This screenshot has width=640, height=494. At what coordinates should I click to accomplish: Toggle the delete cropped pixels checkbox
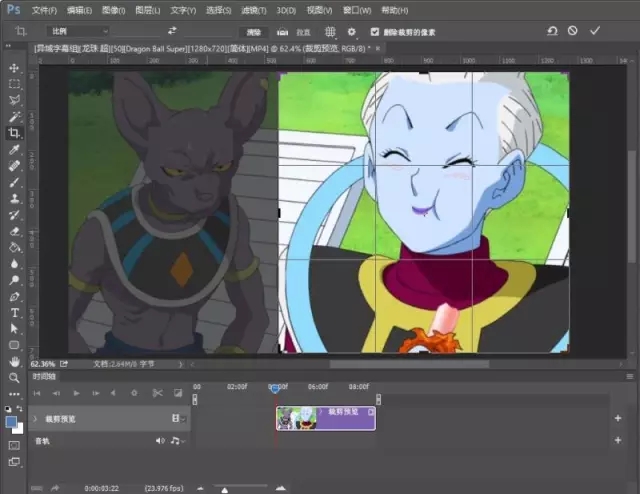374,31
